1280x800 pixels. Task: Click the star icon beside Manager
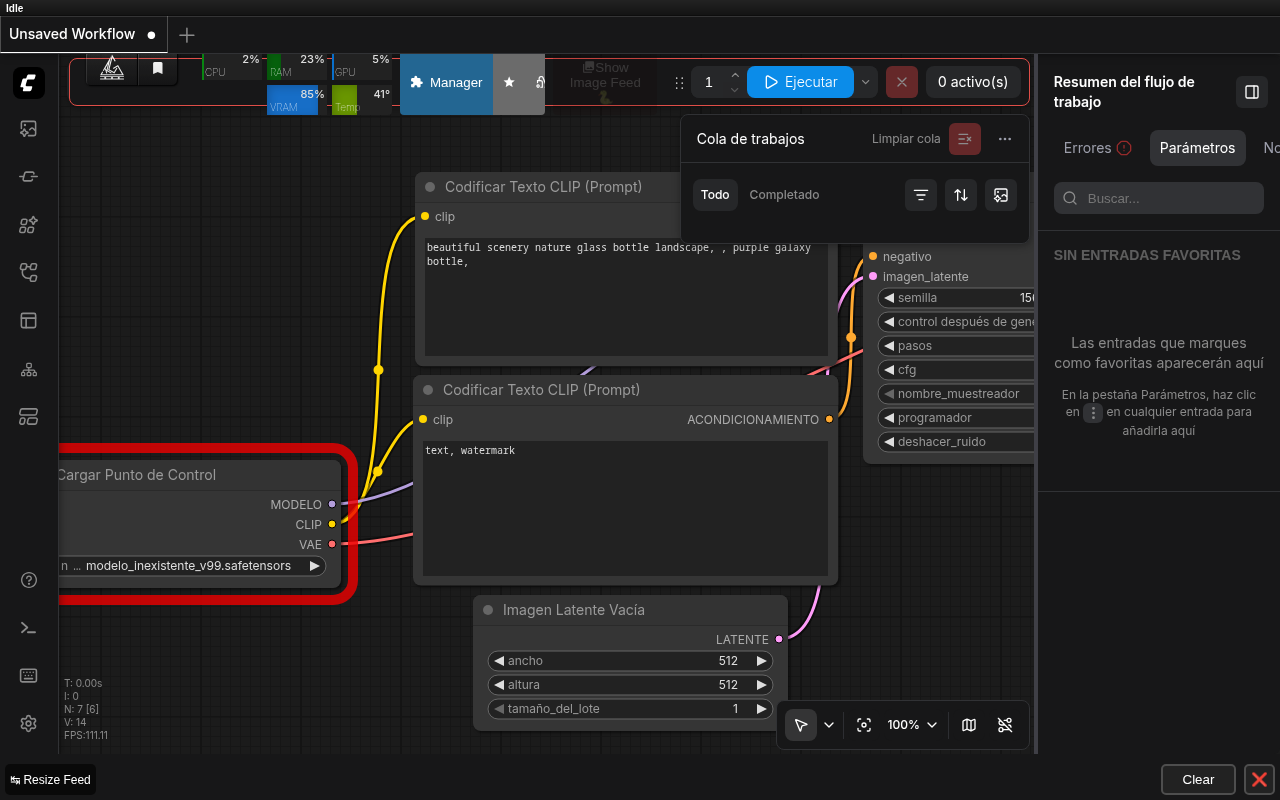tap(509, 82)
